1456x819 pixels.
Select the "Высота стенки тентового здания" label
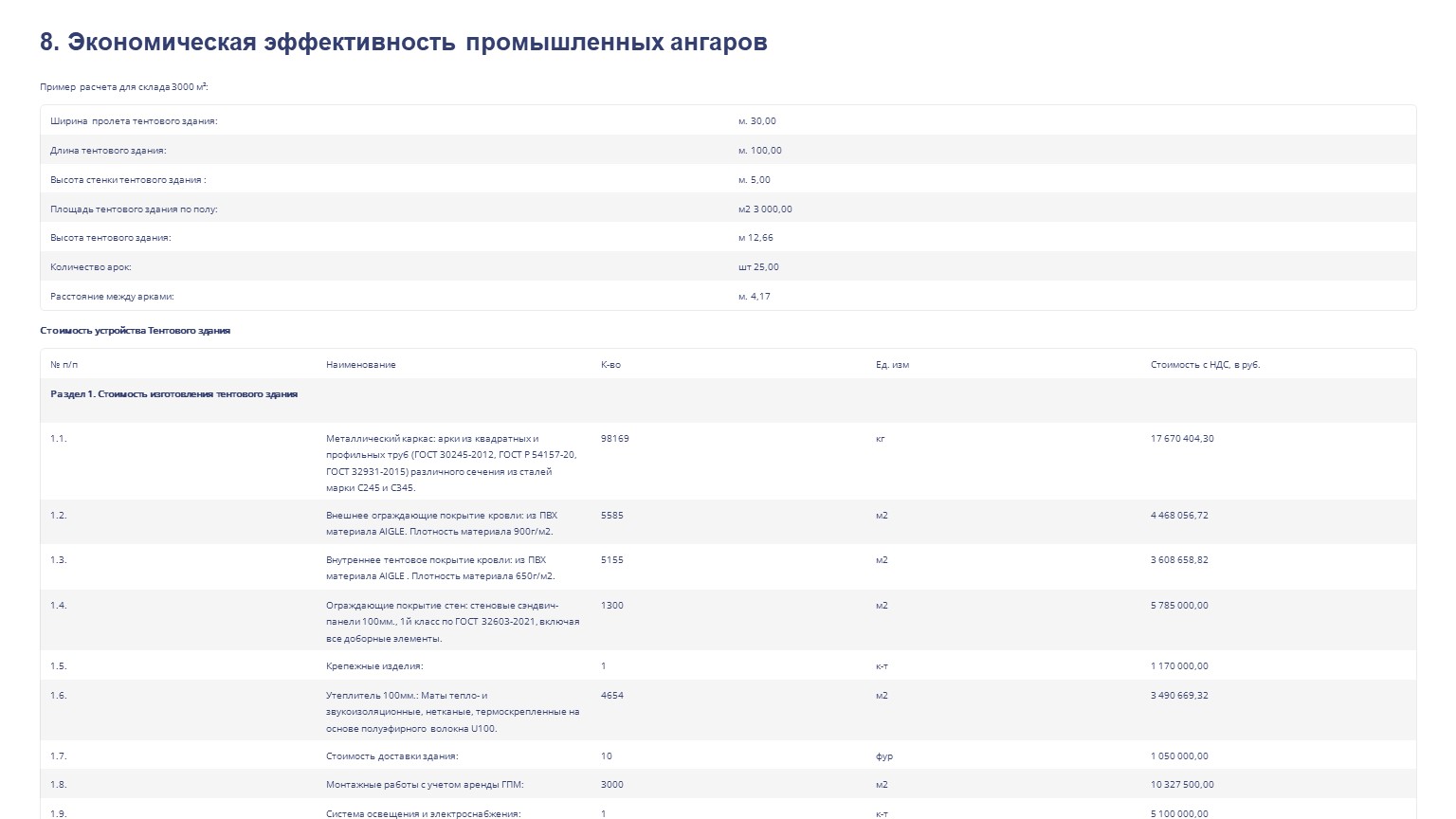(128, 180)
